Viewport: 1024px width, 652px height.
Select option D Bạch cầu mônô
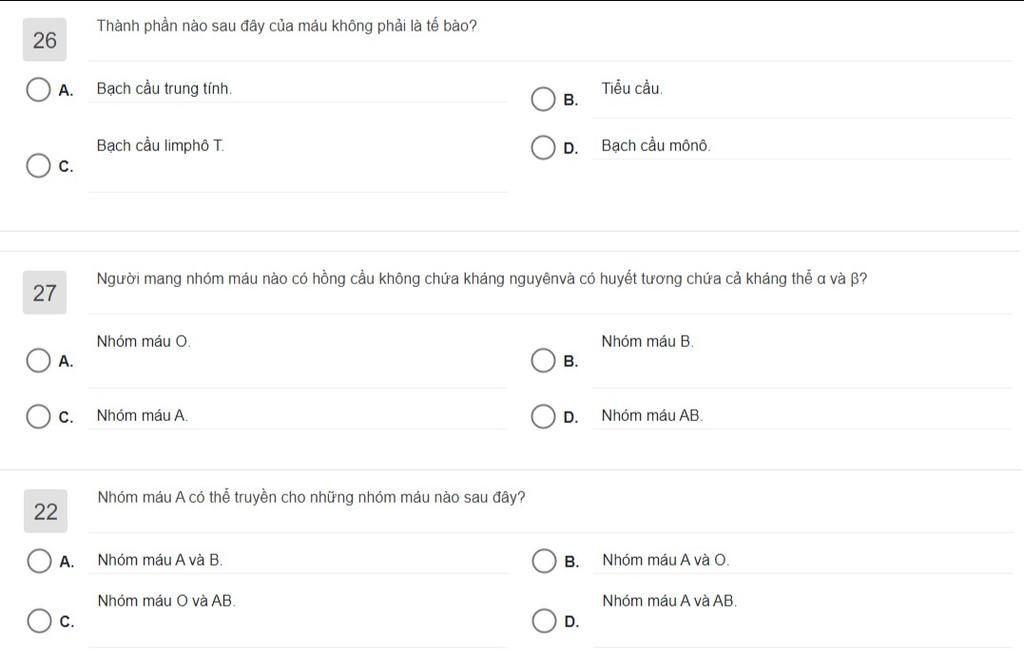coord(543,148)
